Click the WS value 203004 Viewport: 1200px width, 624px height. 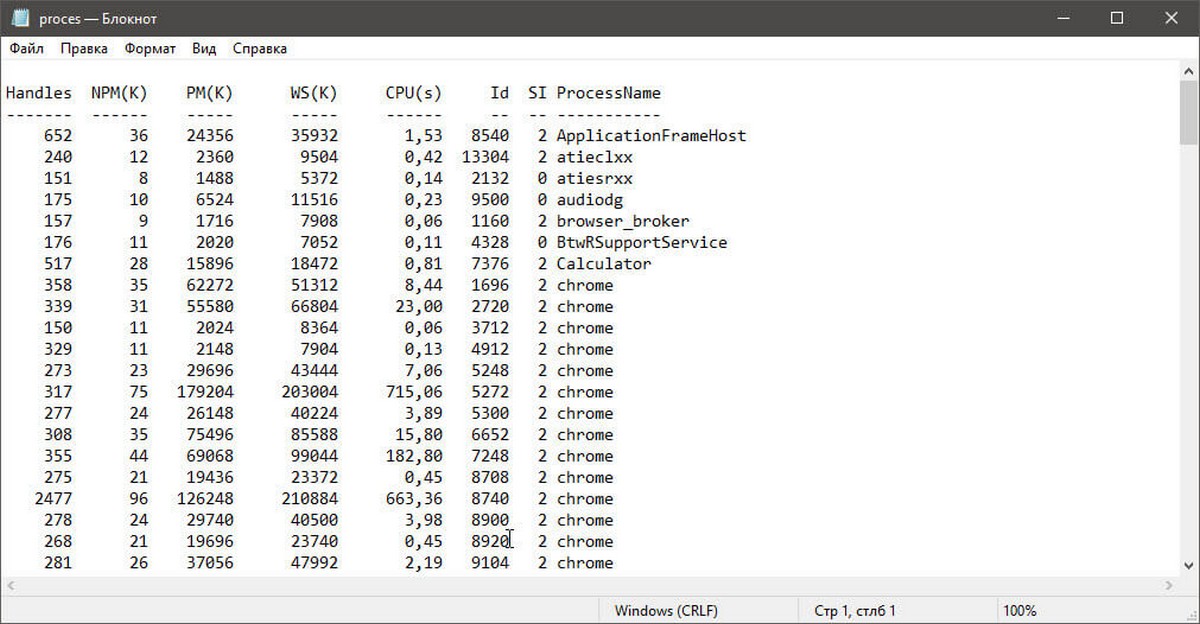coord(310,392)
